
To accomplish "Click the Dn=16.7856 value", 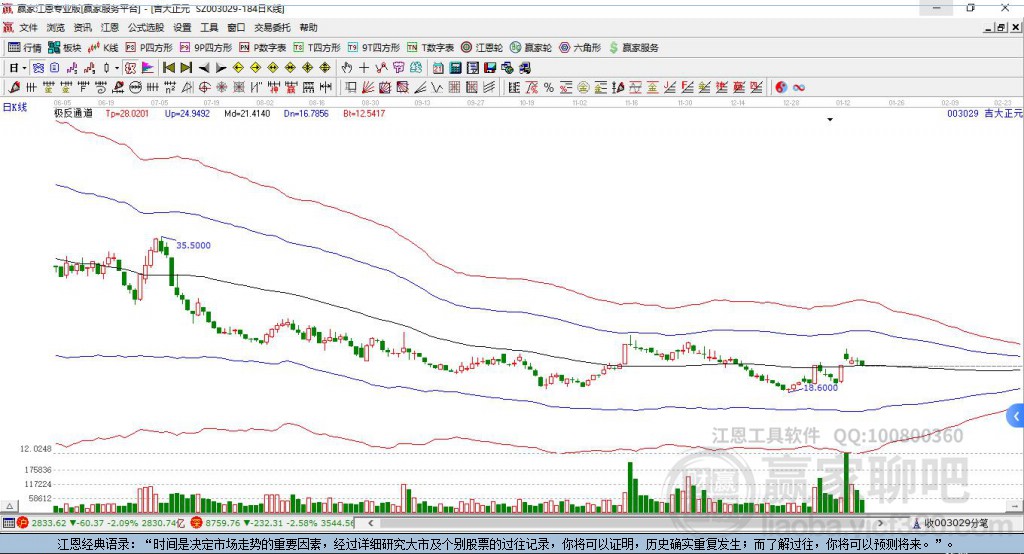I will point(306,114).
